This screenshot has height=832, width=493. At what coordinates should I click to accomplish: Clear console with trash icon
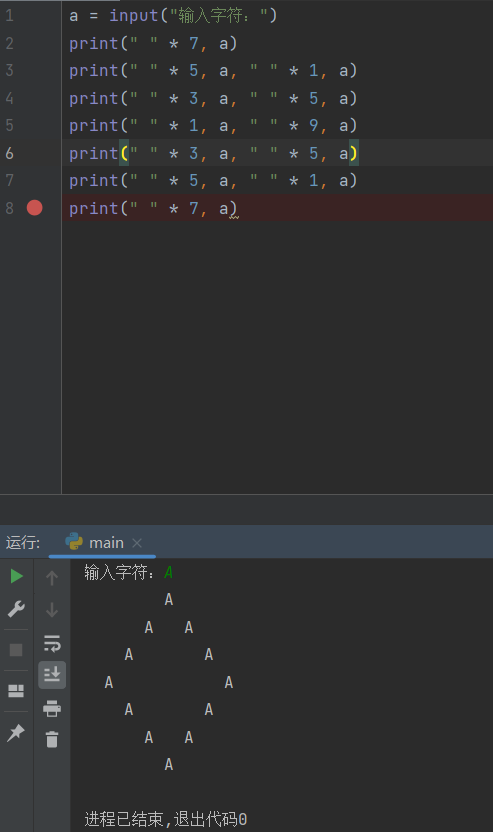pyautogui.click(x=51, y=739)
